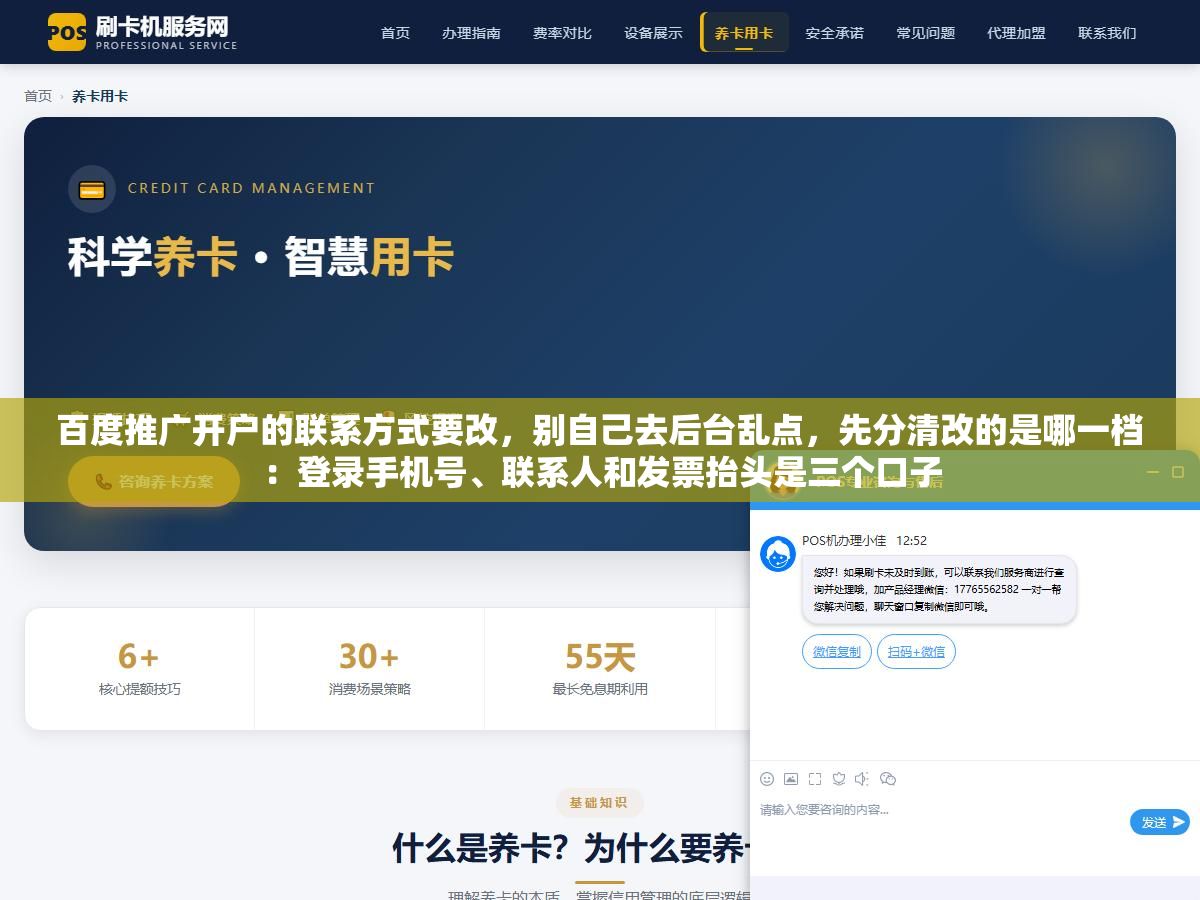Click the 基础知识 badge label

(599, 802)
